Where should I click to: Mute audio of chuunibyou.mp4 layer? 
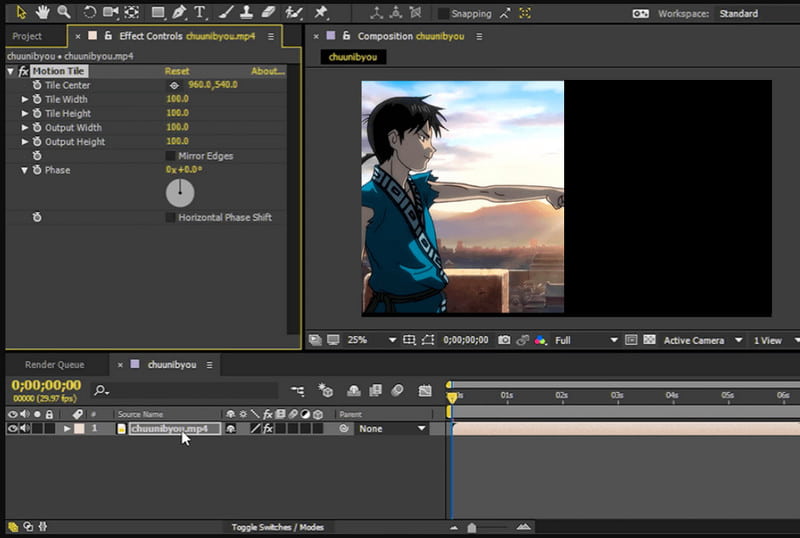24,429
